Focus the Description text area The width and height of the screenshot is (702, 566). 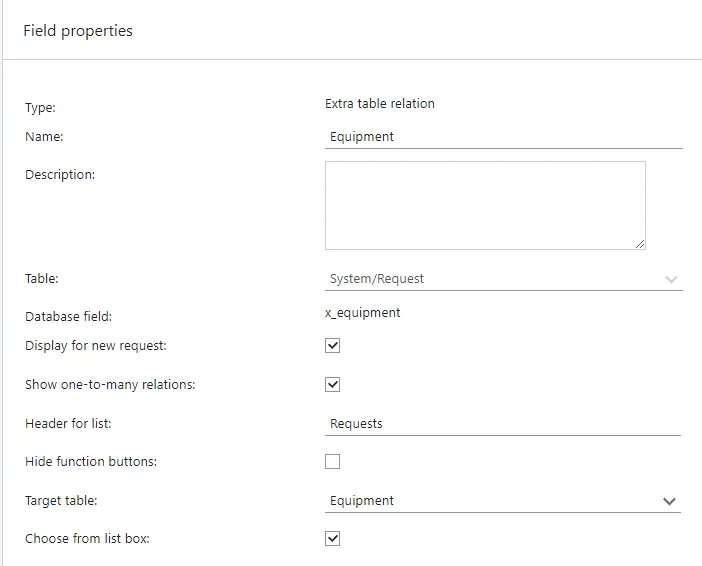point(484,205)
